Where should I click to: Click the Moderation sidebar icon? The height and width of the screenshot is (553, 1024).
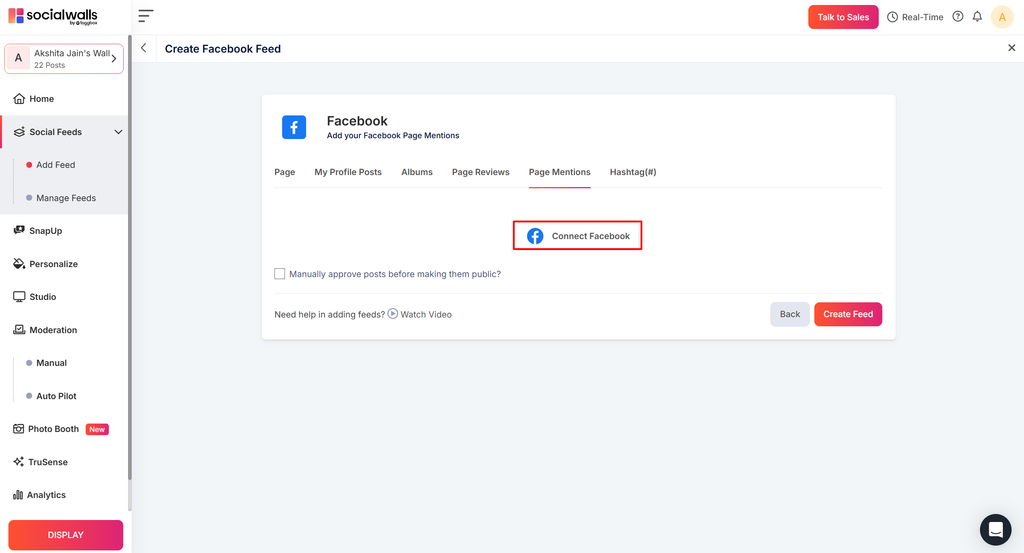point(19,330)
